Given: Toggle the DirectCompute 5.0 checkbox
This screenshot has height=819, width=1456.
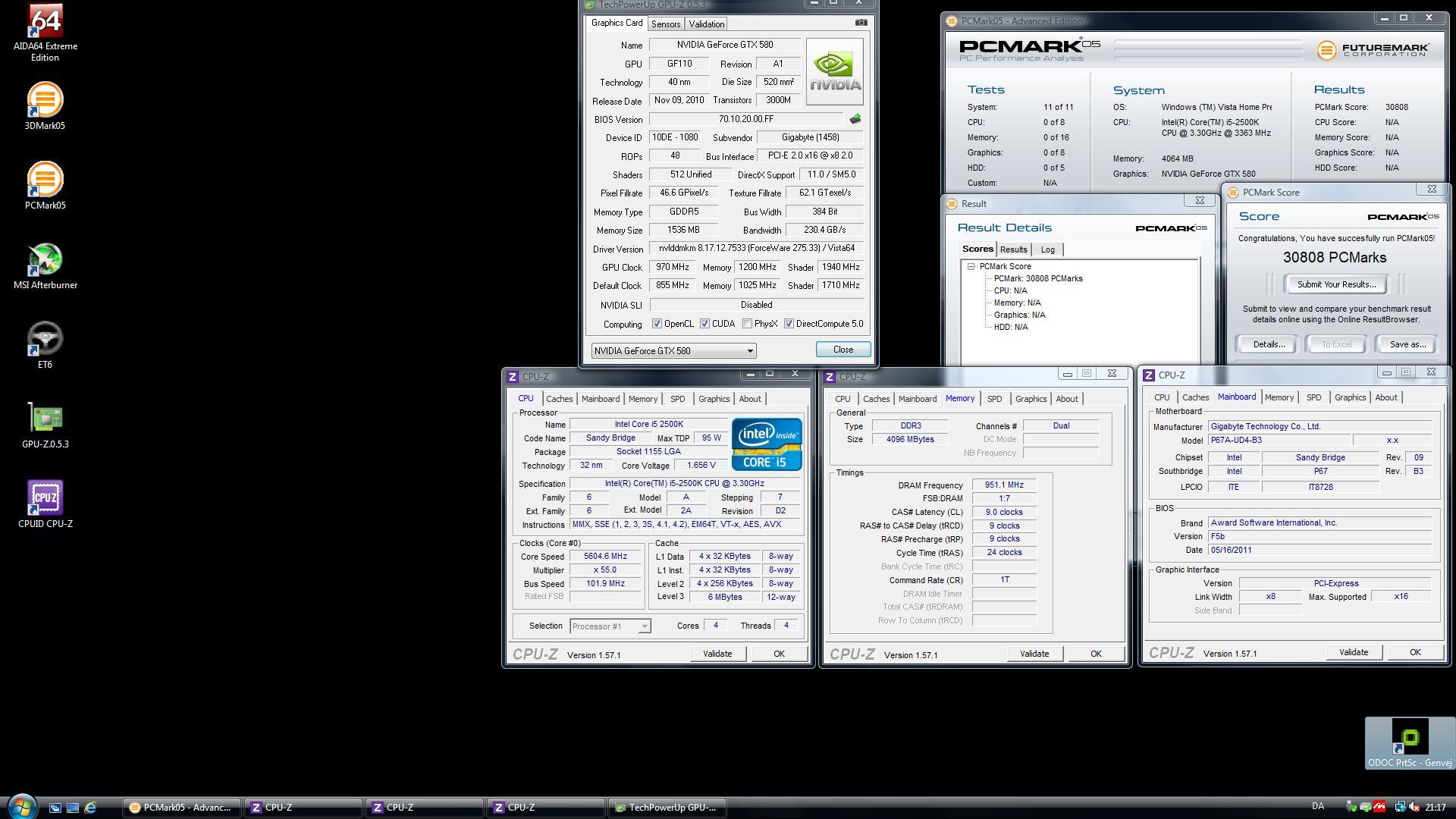Looking at the screenshot, I should click(x=789, y=324).
